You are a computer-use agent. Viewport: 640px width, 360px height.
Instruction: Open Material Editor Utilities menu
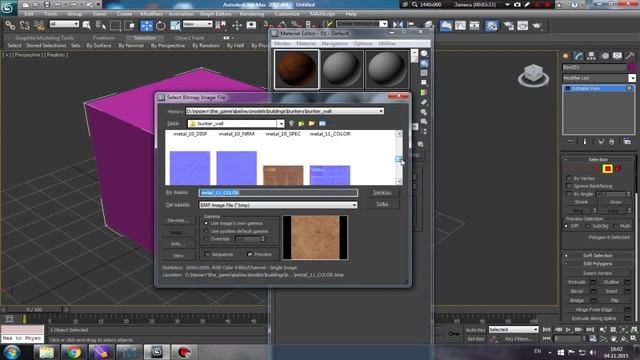click(x=387, y=43)
